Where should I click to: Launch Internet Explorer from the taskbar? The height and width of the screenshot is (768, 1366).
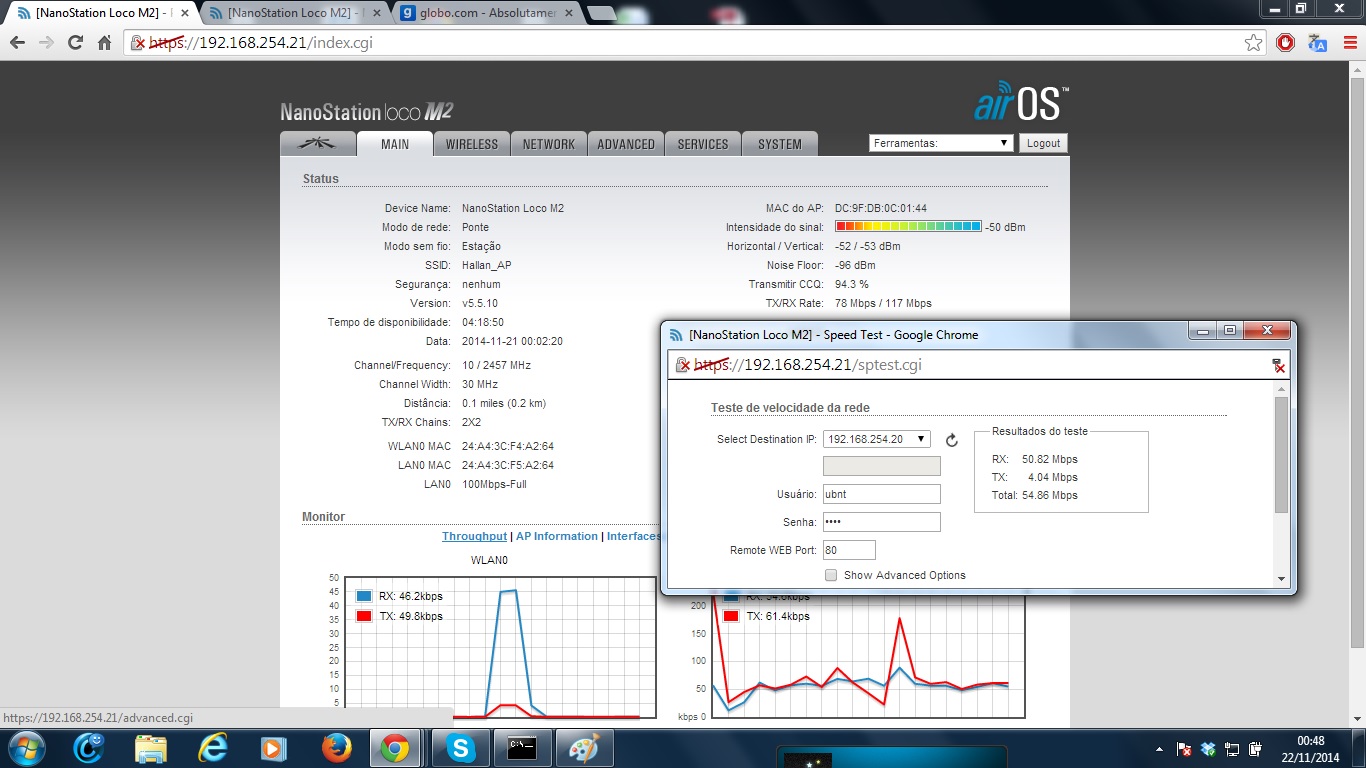214,748
